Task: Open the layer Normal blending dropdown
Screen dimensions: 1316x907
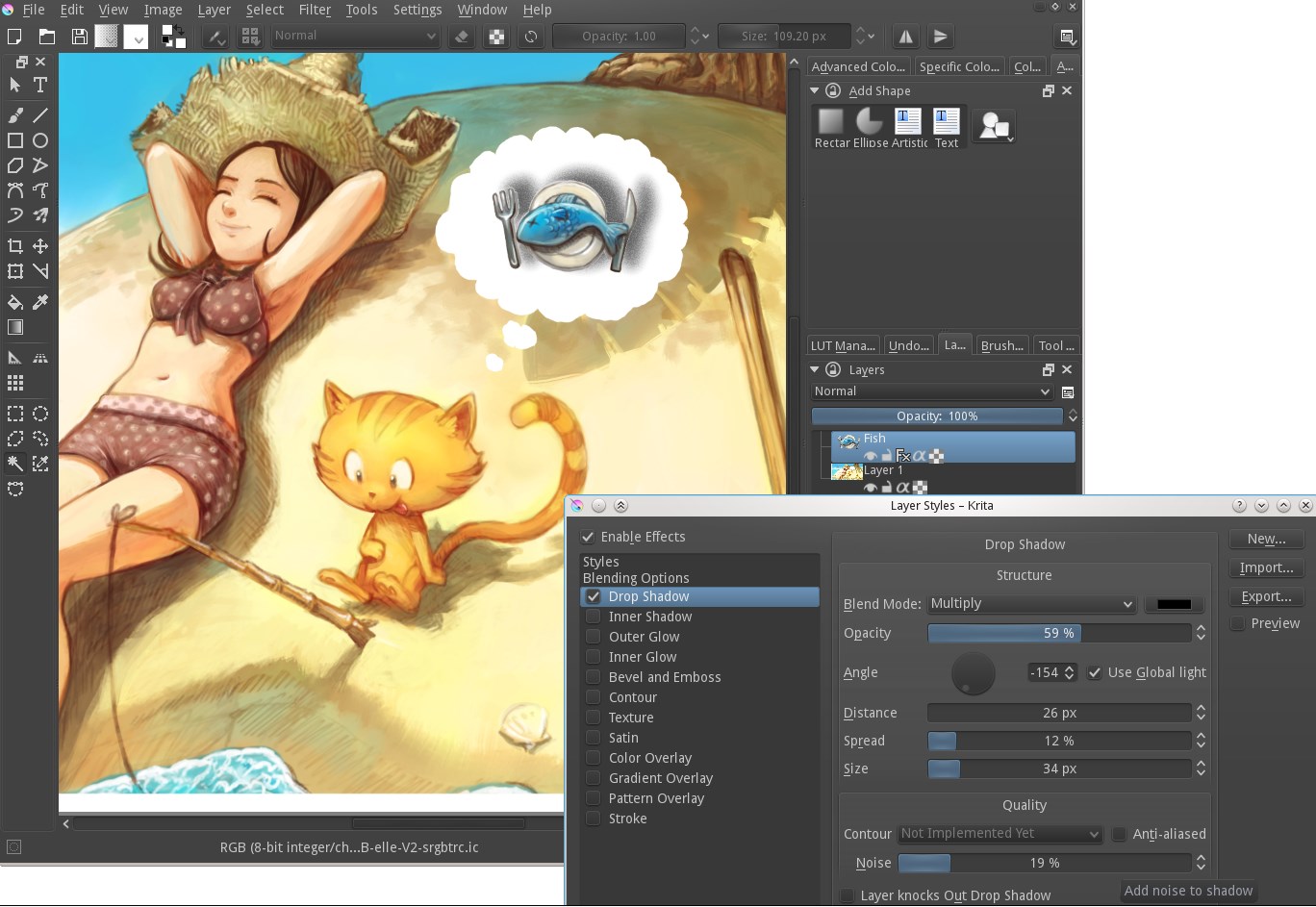Action: 932,391
